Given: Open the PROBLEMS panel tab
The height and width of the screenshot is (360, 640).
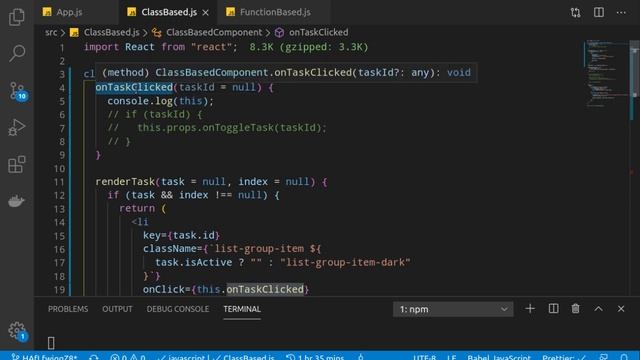Looking at the screenshot, I should pyautogui.click(x=68, y=309).
